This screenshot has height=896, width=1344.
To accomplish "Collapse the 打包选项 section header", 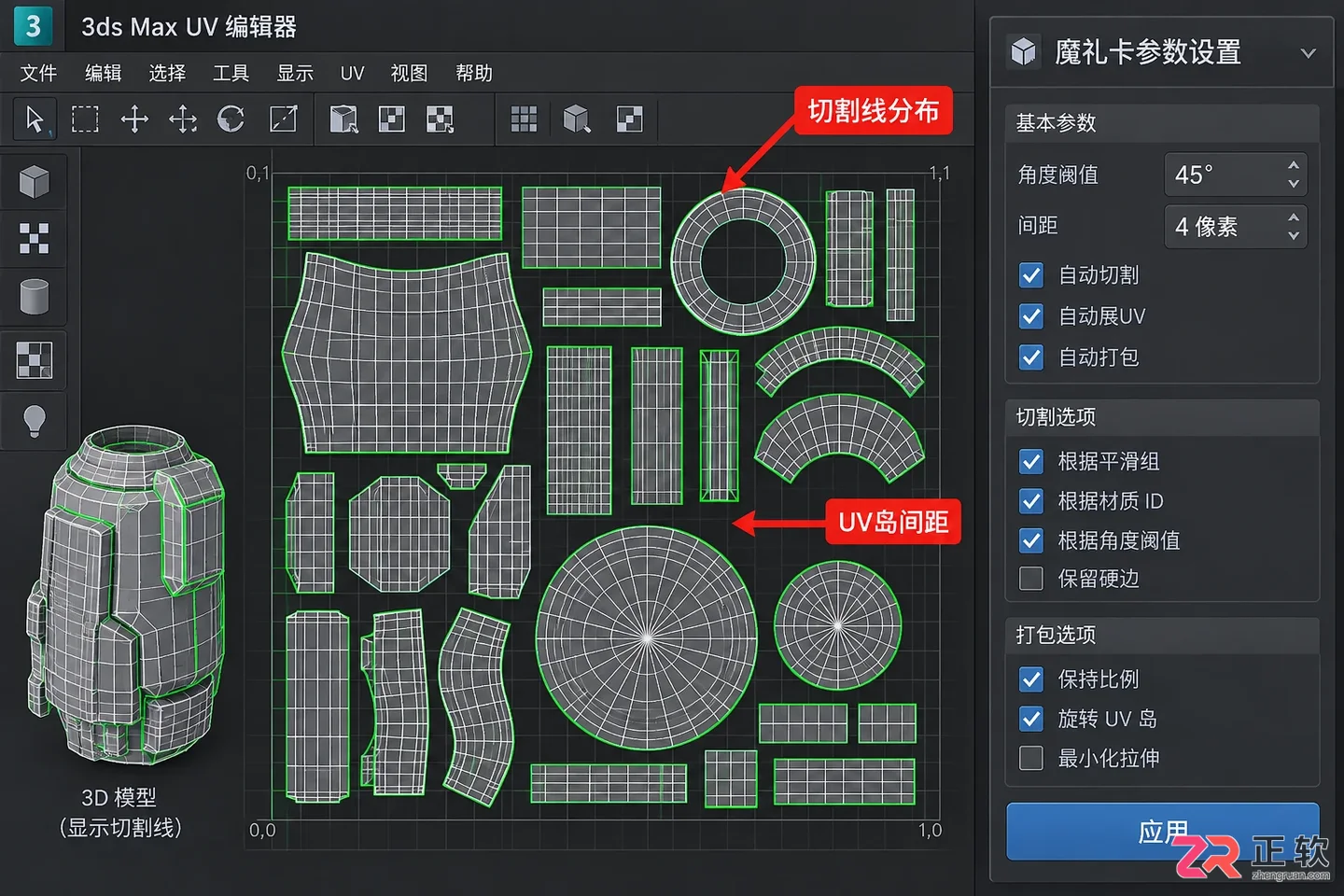I will tap(1162, 636).
